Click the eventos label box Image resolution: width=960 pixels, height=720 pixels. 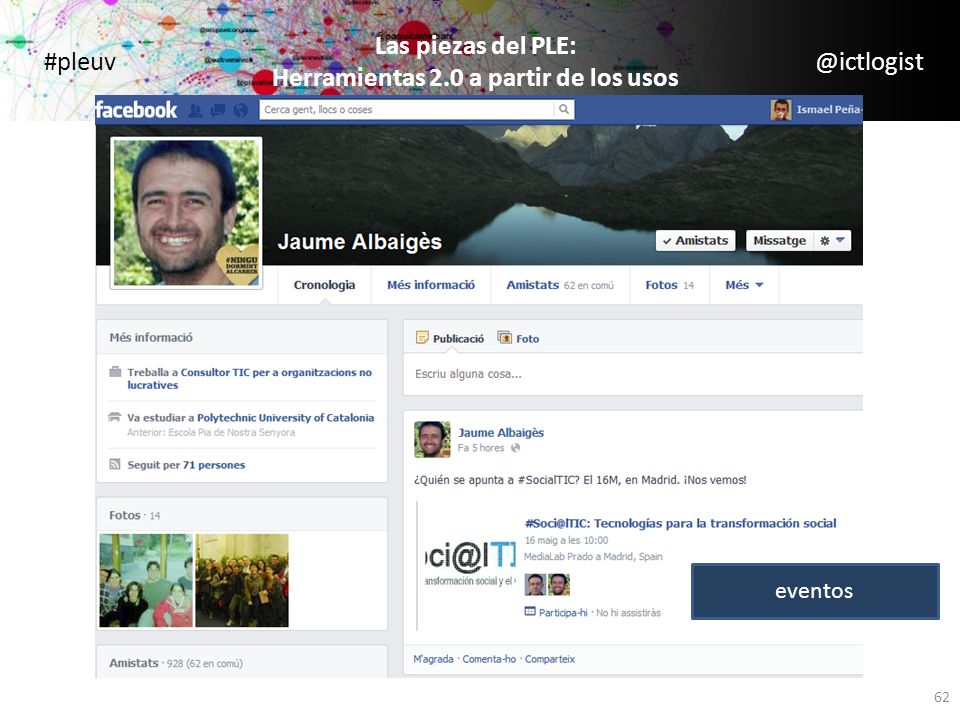pyautogui.click(x=815, y=591)
